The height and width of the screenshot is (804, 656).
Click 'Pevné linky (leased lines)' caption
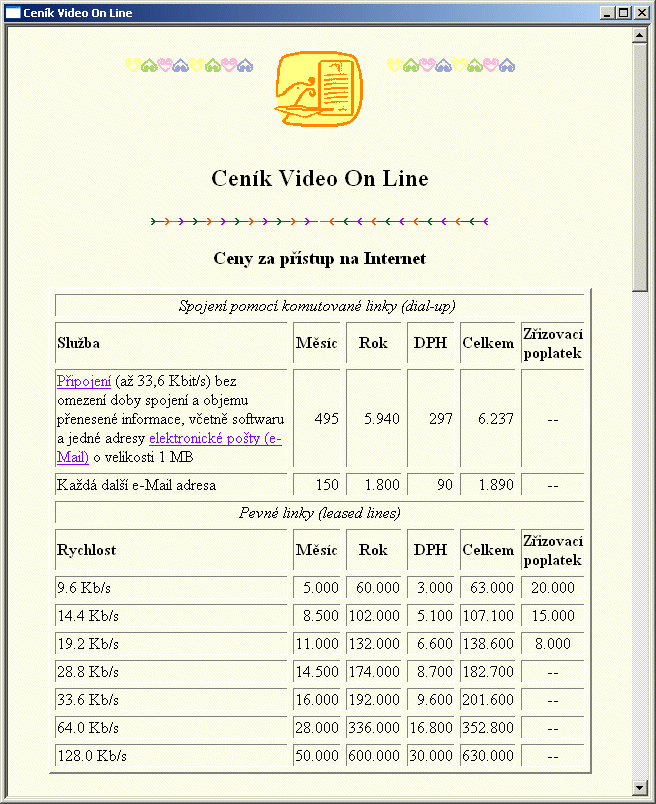pyautogui.click(x=320, y=513)
